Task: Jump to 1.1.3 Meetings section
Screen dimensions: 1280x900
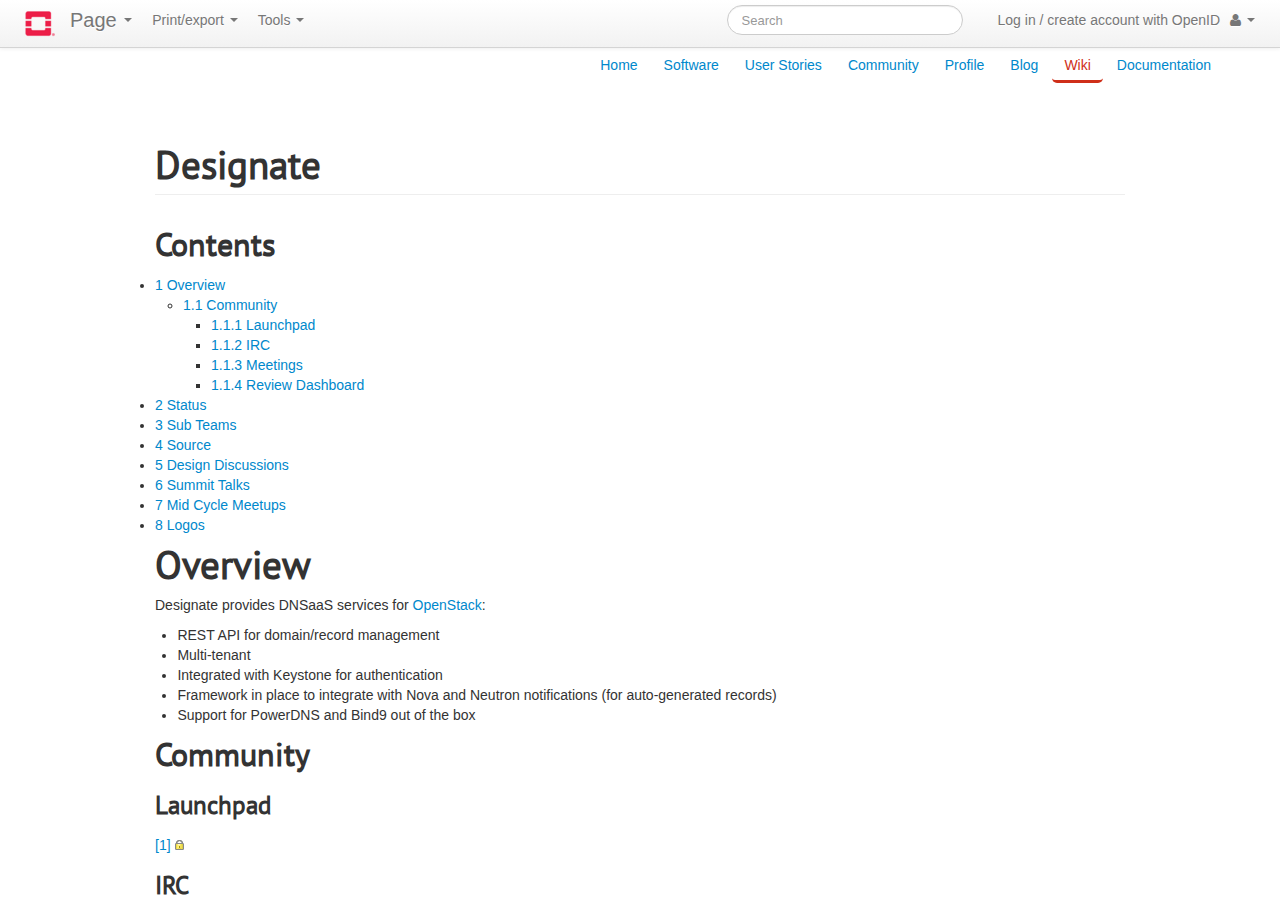Action: click(257, 365)
